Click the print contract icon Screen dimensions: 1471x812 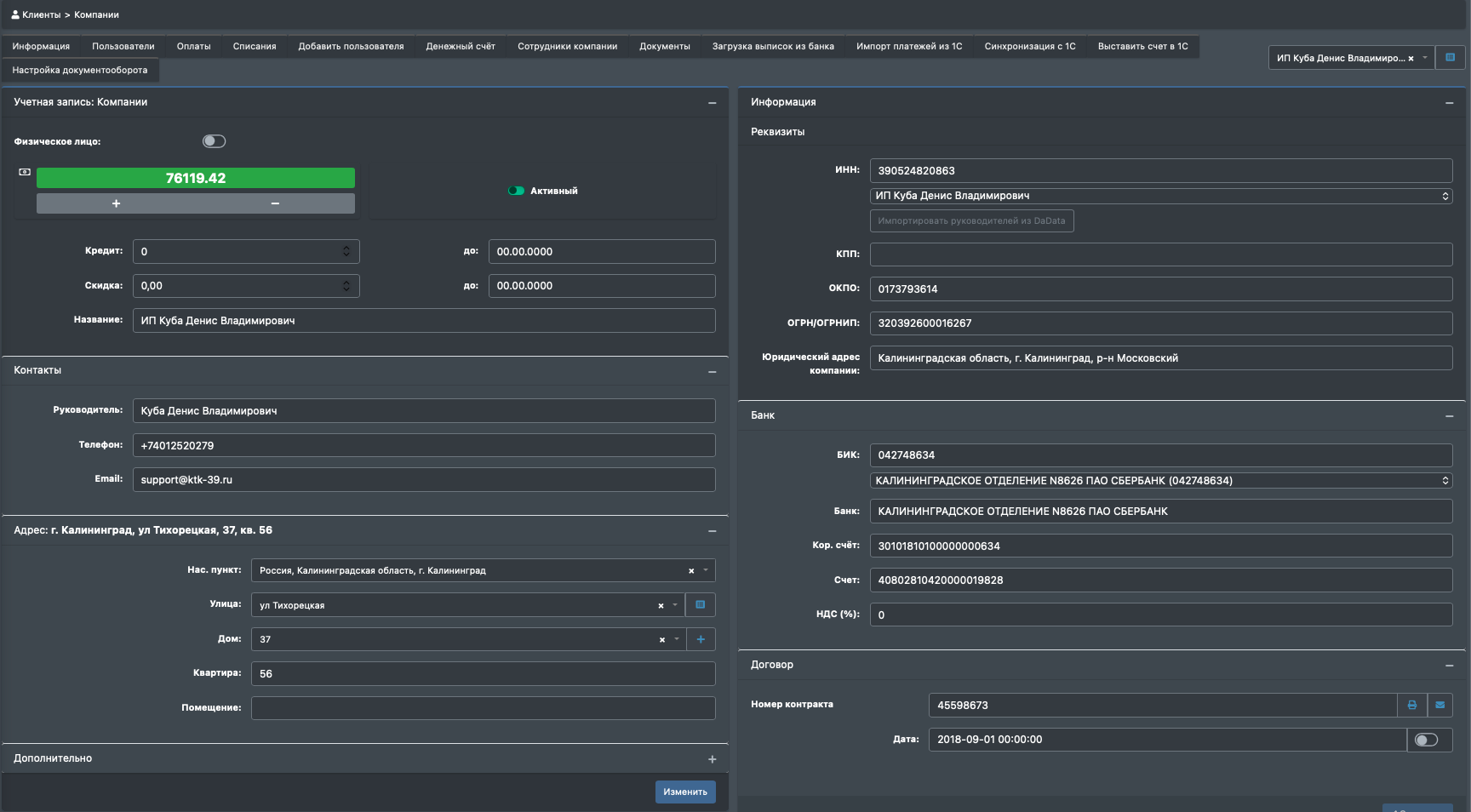(x=1411, y=705)
